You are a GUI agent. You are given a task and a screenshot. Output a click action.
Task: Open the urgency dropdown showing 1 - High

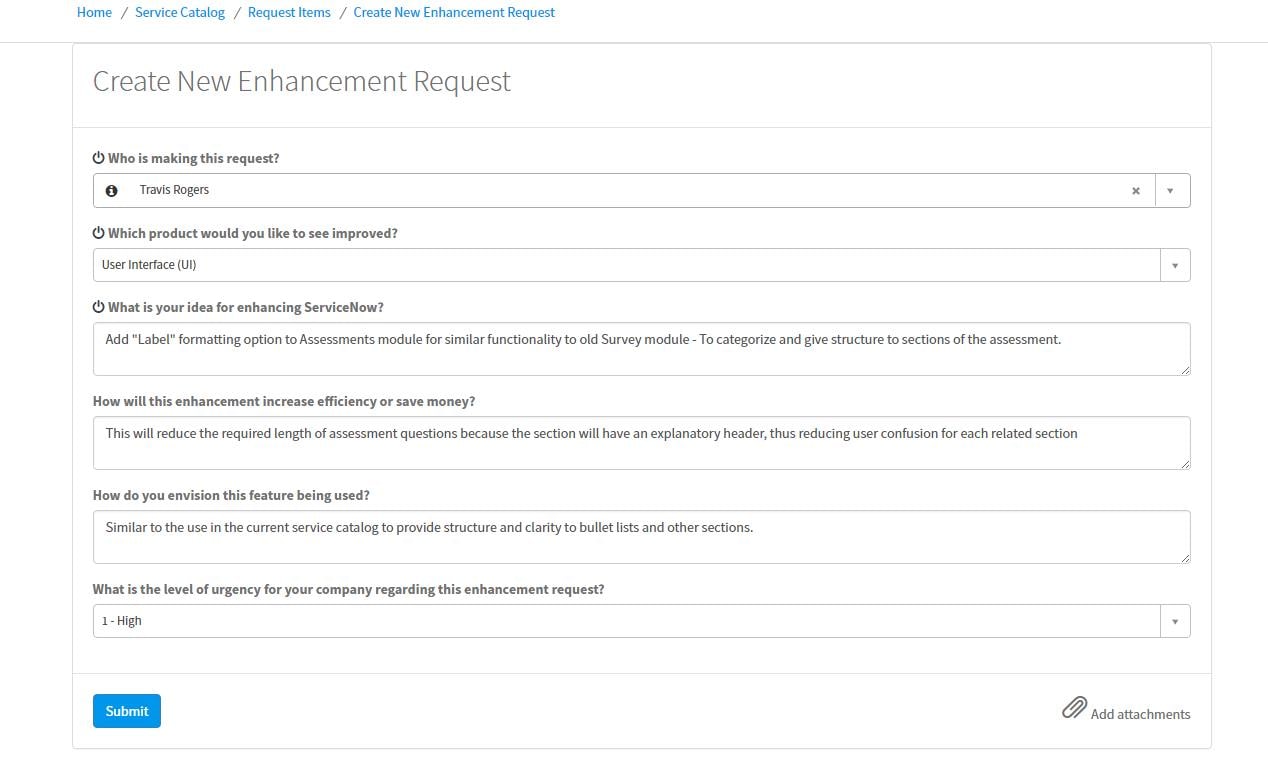click(1175, 620)
